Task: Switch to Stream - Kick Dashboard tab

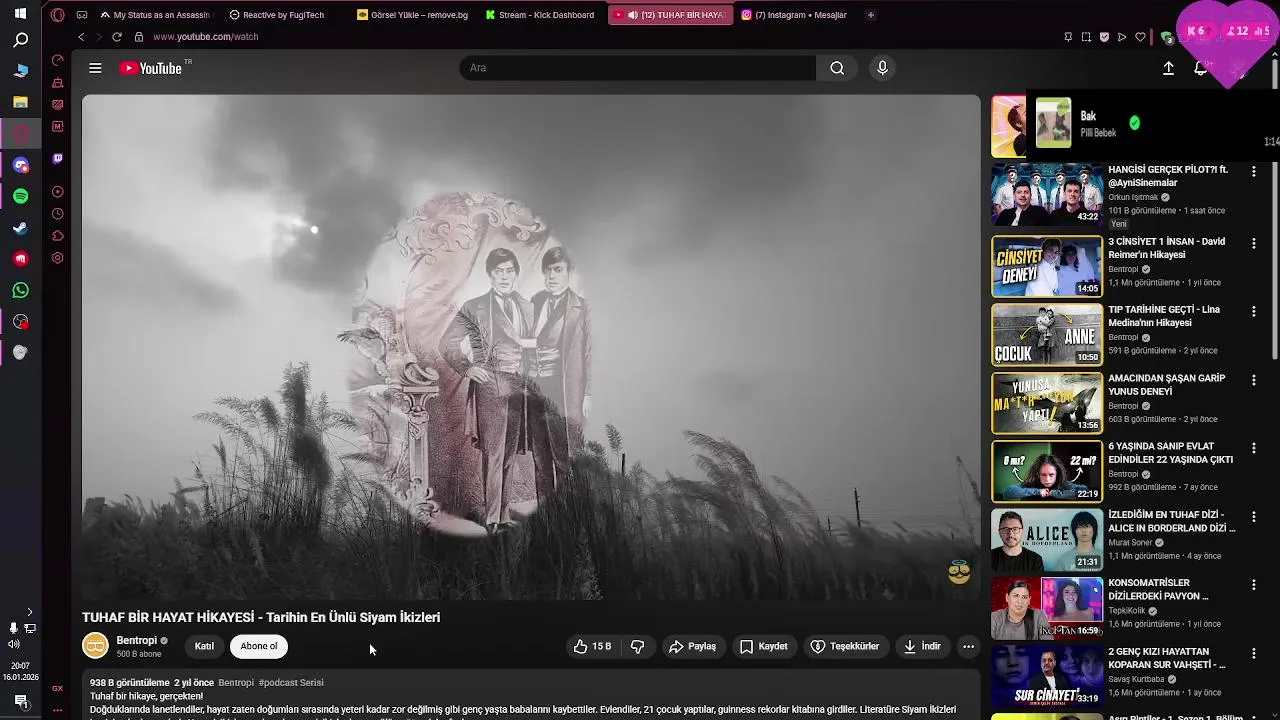Action: (541, 15)
